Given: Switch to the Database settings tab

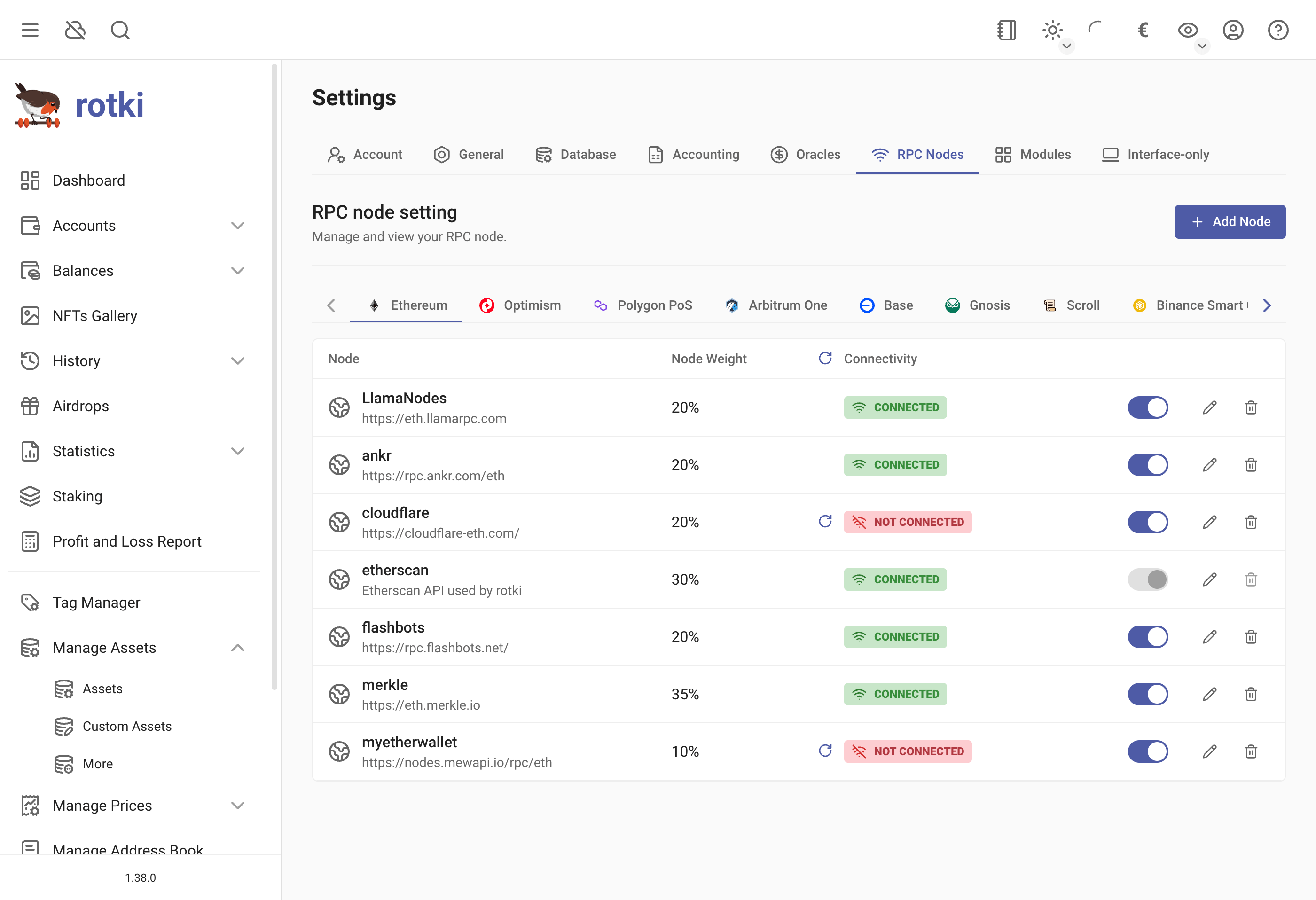Looking at the screenshot, I should click(x=575, y=155).
